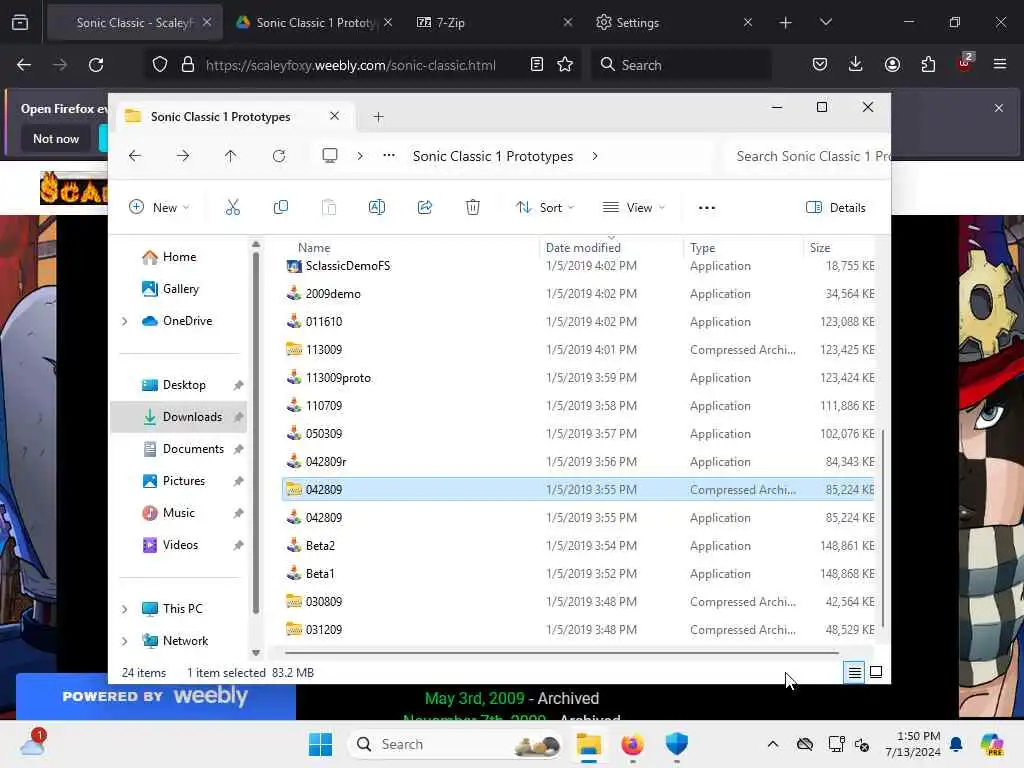Click the Rename icon in File Explorer toolbar
The image size is (1024, 768).
tap(377, 208)
